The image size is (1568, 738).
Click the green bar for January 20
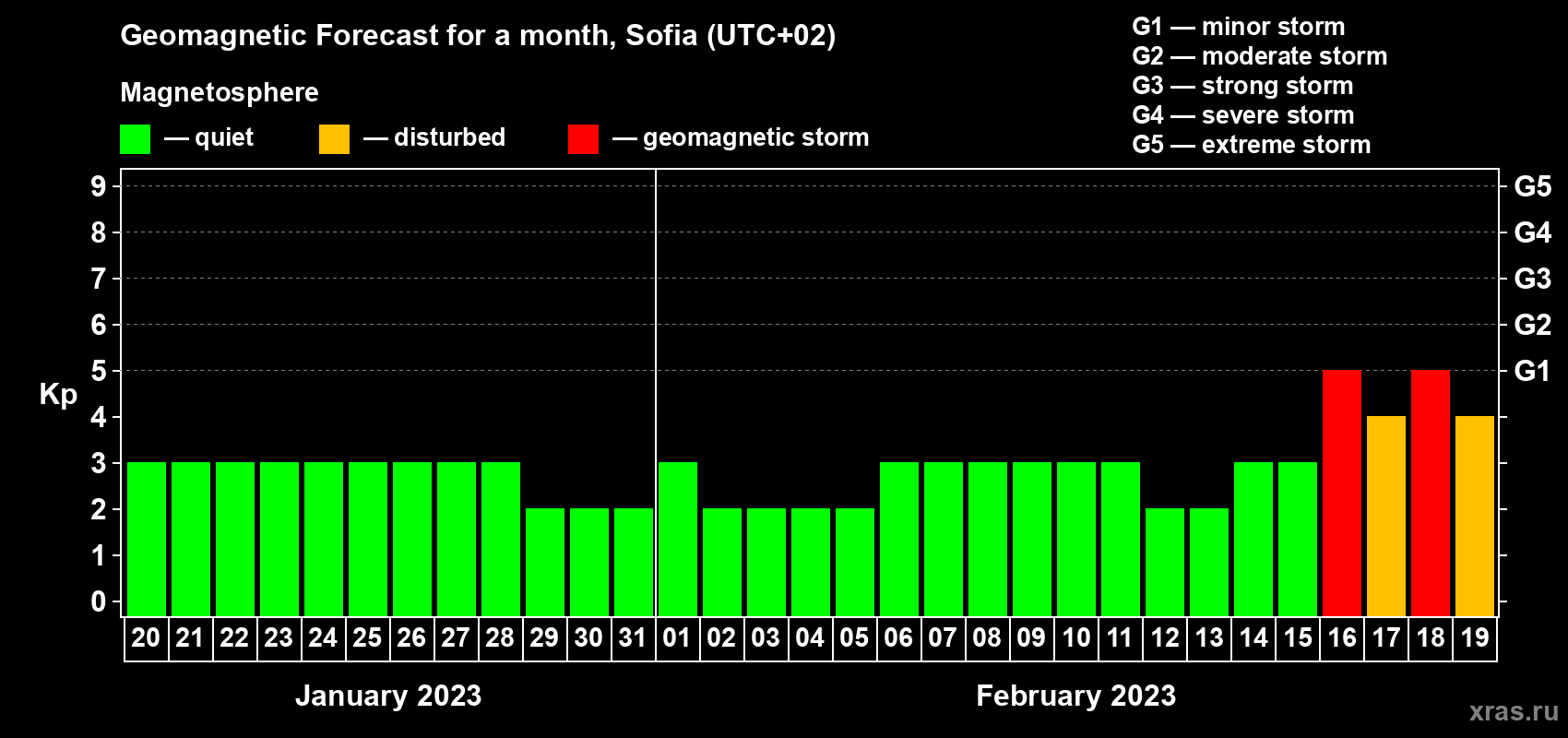(147, 540)
